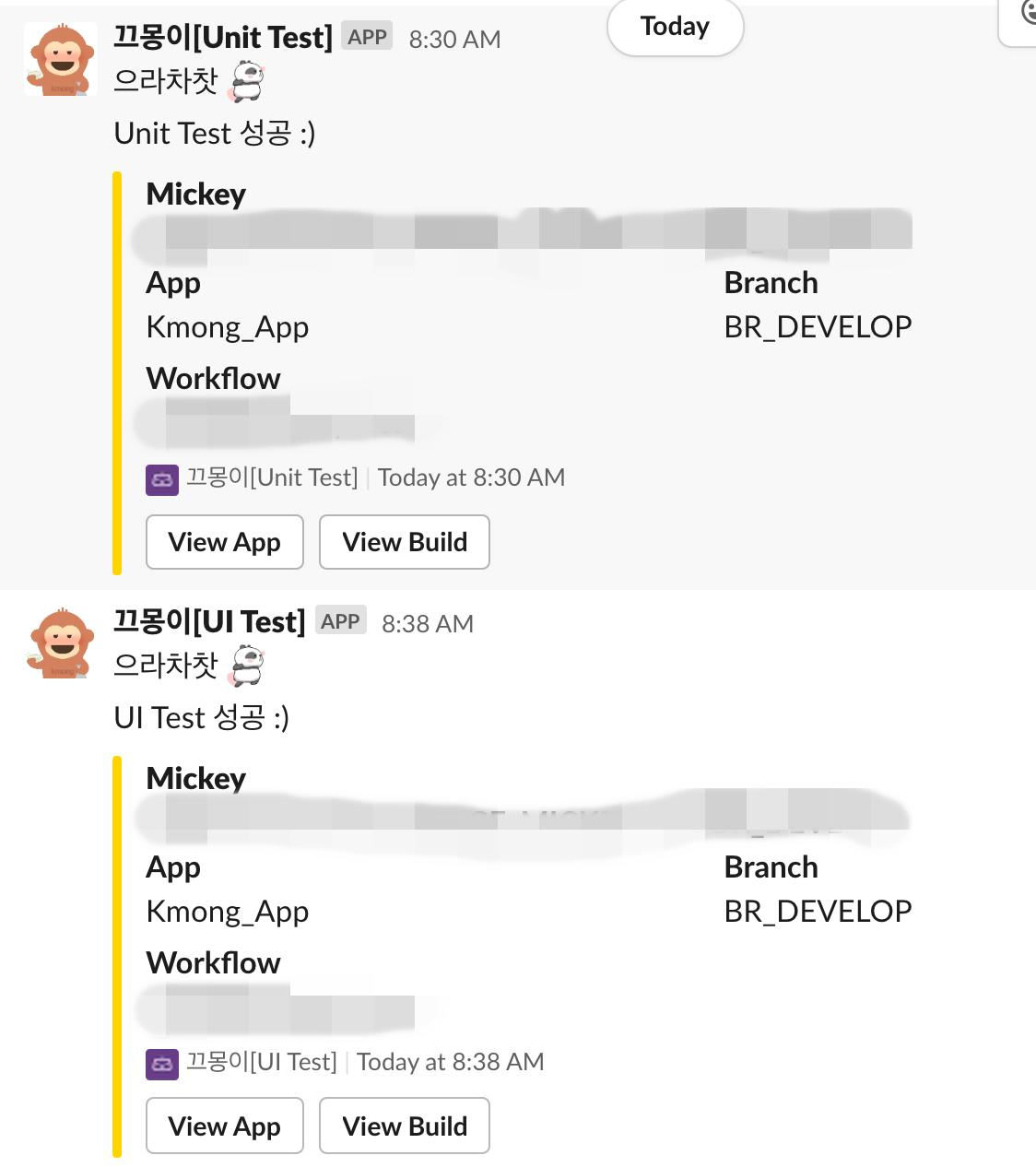Click the 끄몽이[UI Test] bot name
Screen dimensions: 1036x1167
209,621
